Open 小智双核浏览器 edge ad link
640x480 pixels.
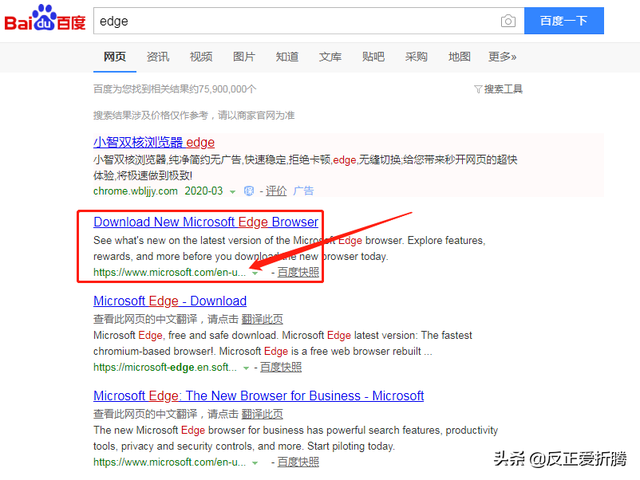pyautogui.click(x=154, y=142)
